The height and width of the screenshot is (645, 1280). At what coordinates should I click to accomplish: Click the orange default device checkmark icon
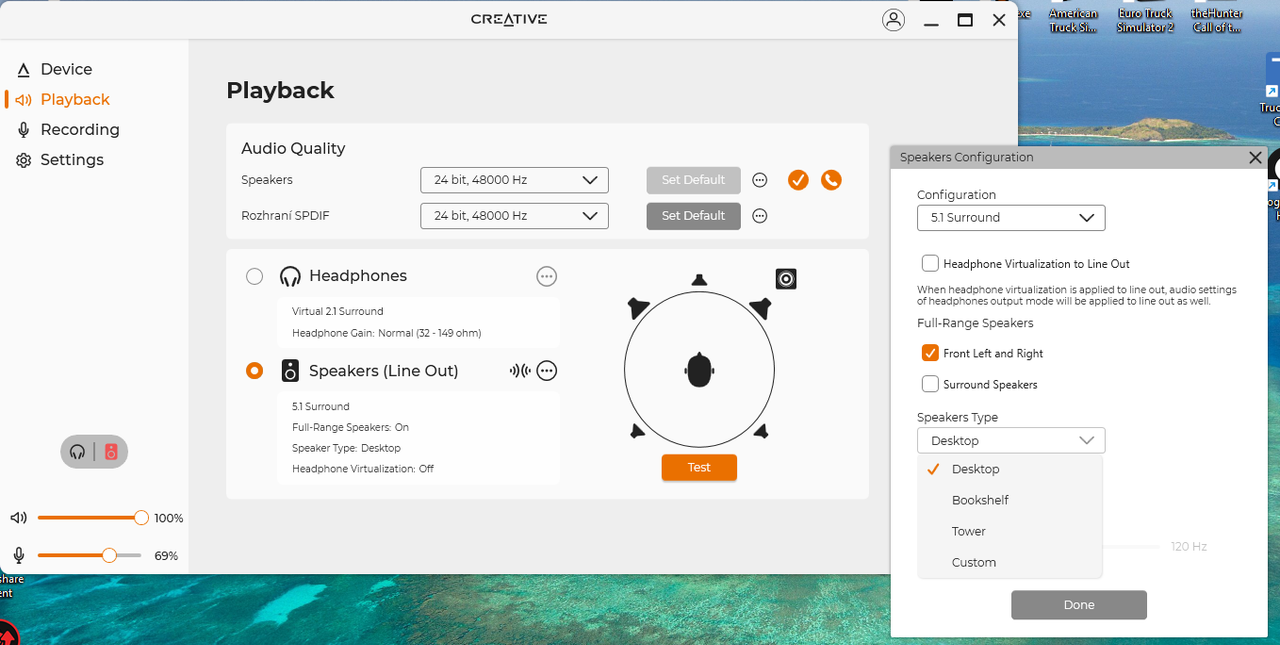coord(798,180)
